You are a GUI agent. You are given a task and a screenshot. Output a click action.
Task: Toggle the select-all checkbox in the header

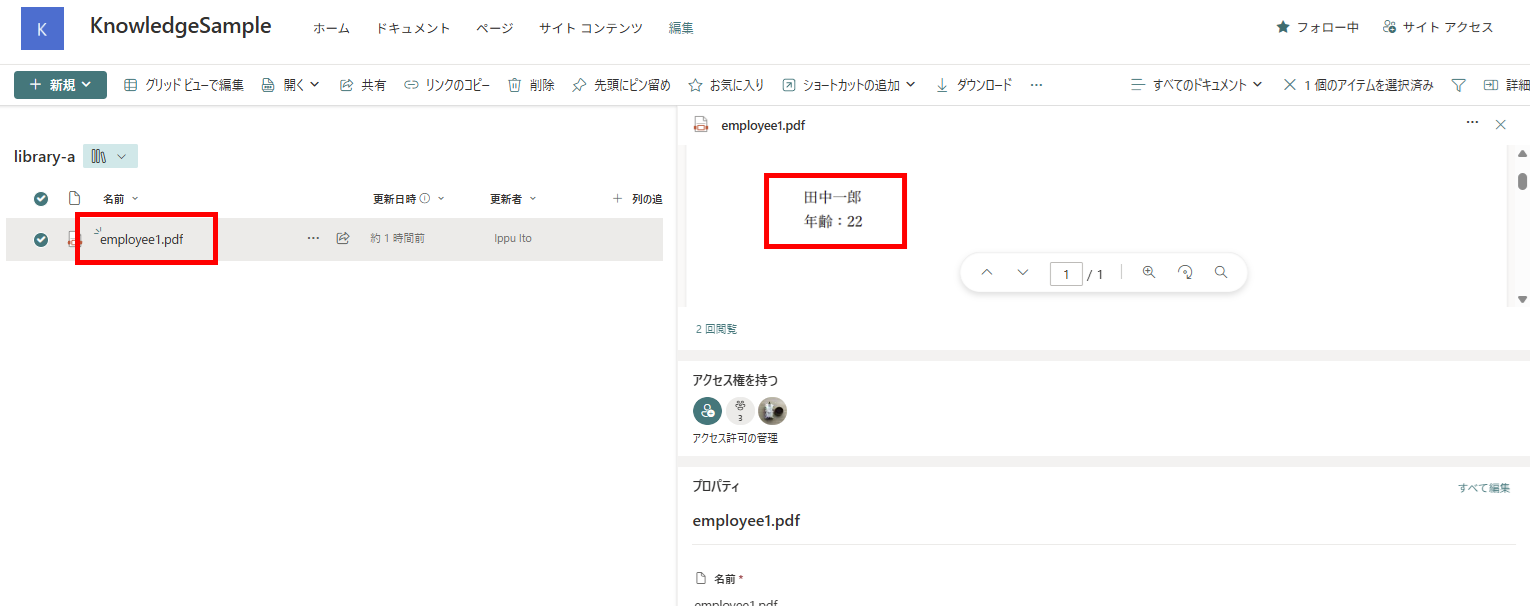(x=40, y=198)
